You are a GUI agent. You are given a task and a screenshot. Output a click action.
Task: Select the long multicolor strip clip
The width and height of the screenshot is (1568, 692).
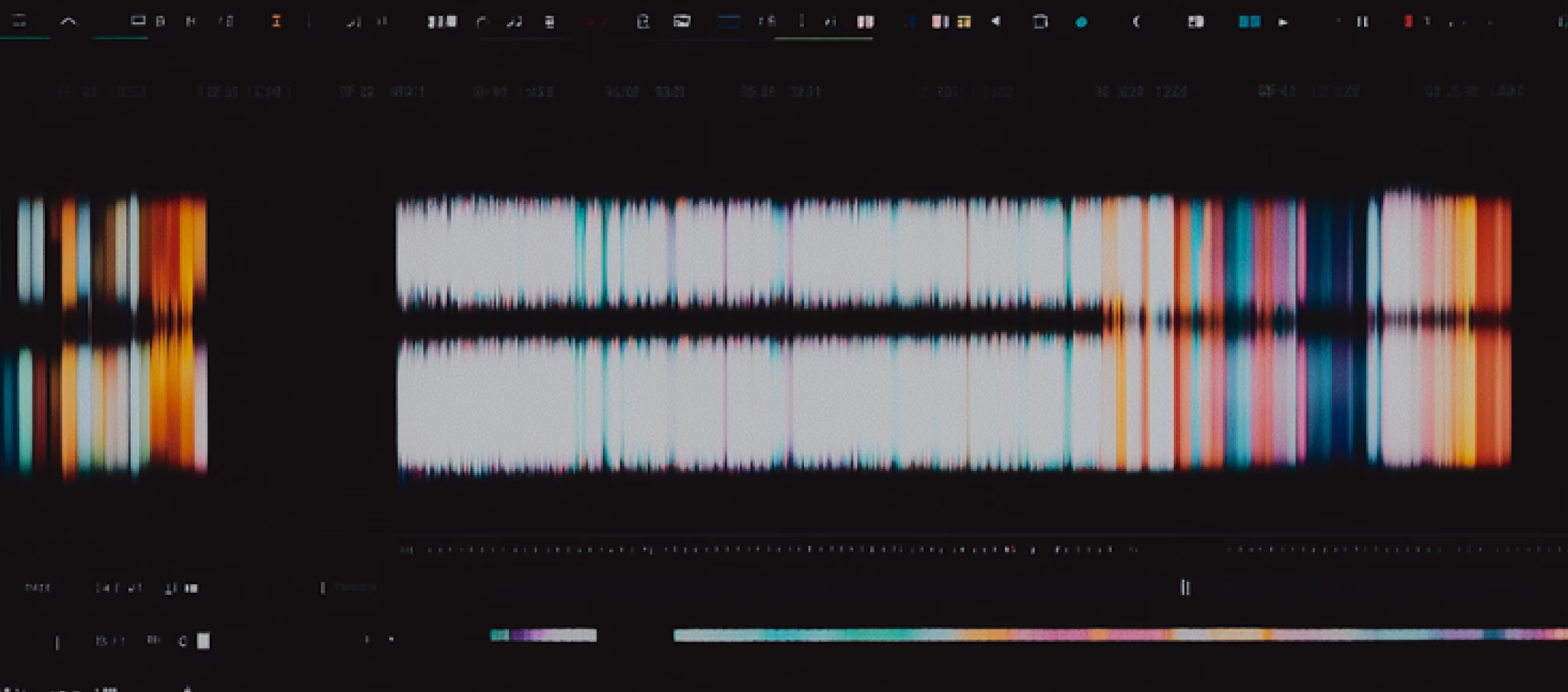(x=1120, y=635)
